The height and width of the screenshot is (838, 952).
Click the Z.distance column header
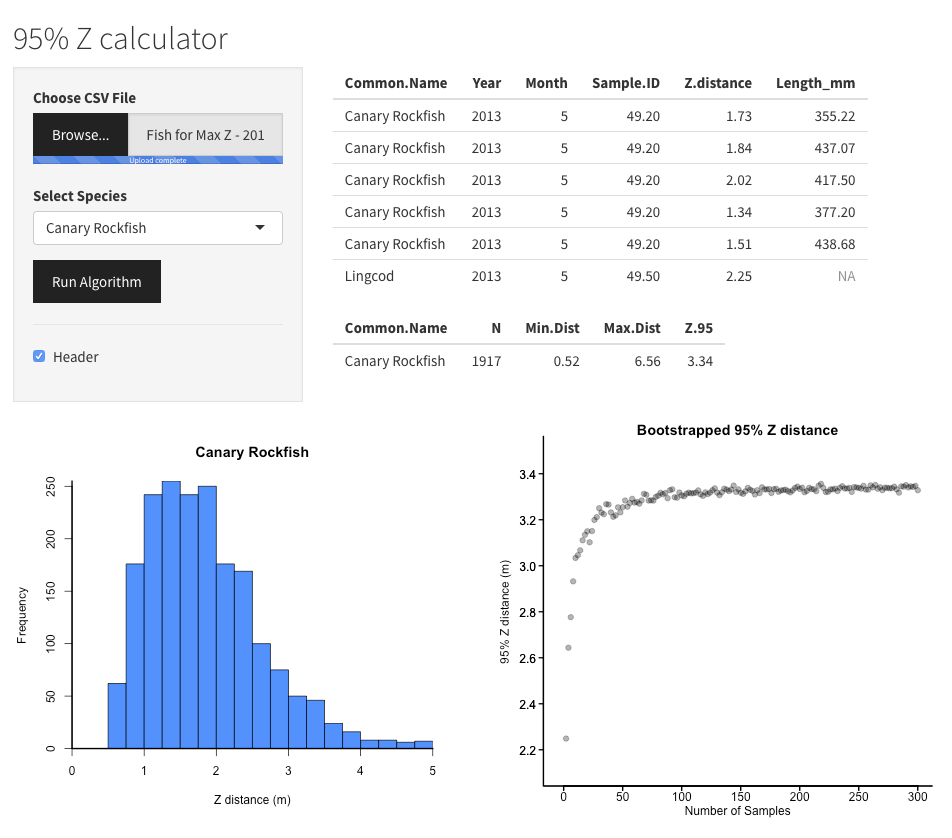[x=717, y=83]
